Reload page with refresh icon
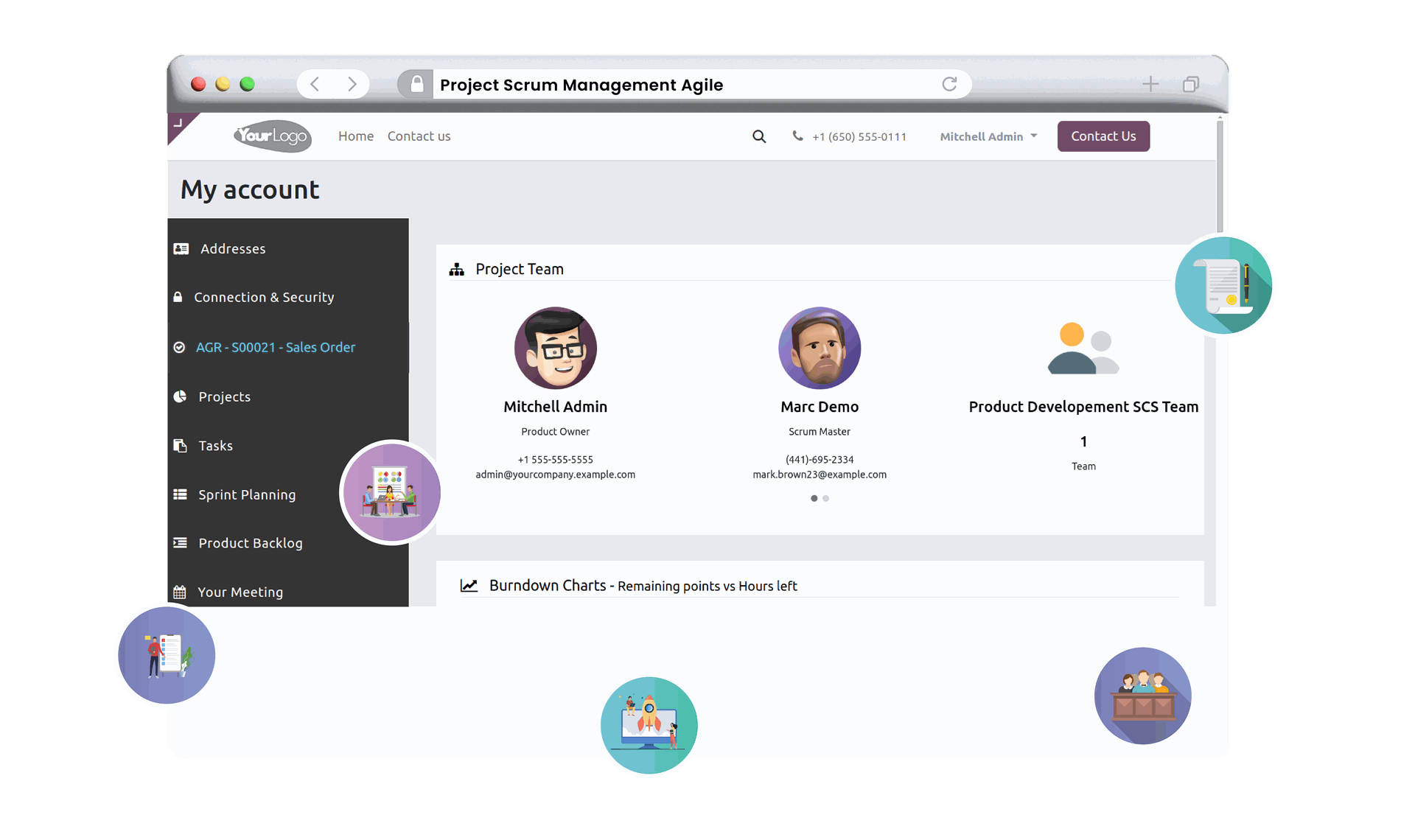The height and width of the screenshot is (840, 1415). (949, 84)
